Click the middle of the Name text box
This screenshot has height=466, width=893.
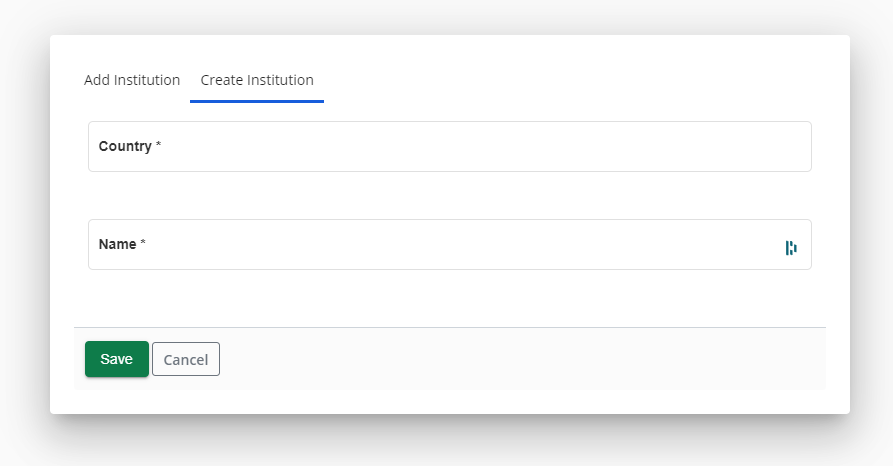[x=450, y=245]
